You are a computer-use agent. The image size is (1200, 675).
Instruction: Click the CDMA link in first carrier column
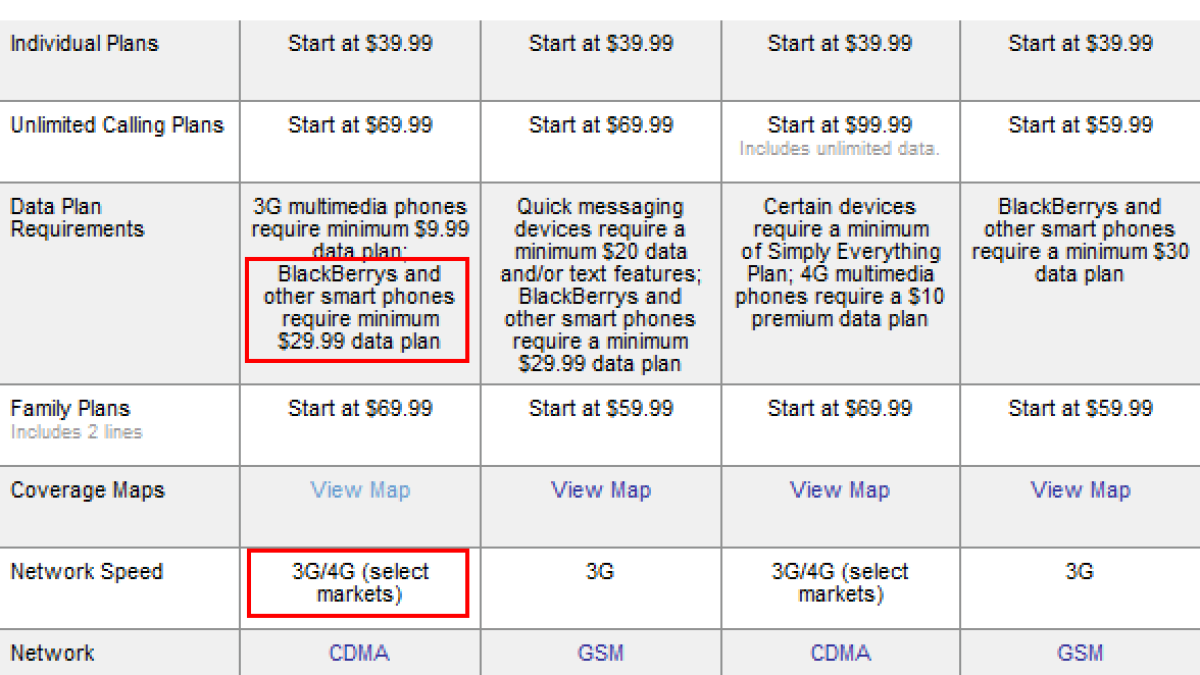pyautogui.click(x=359, y=653)
